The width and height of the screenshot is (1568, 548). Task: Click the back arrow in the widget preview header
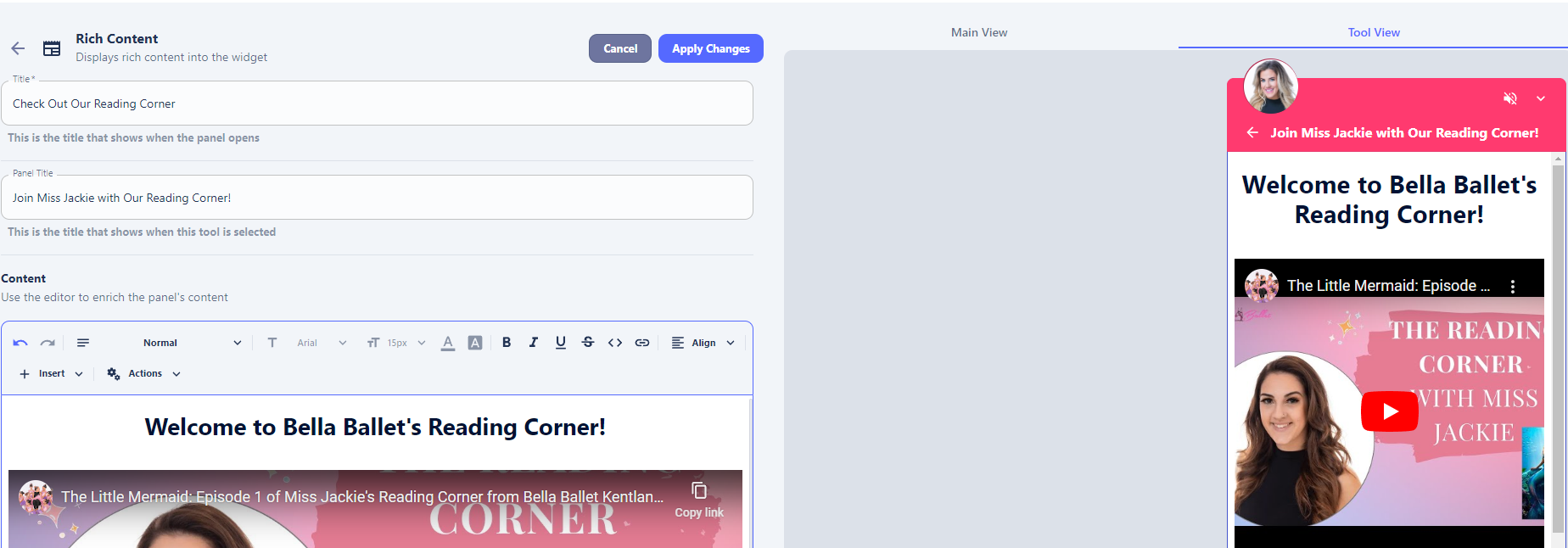click(1252, 132)
